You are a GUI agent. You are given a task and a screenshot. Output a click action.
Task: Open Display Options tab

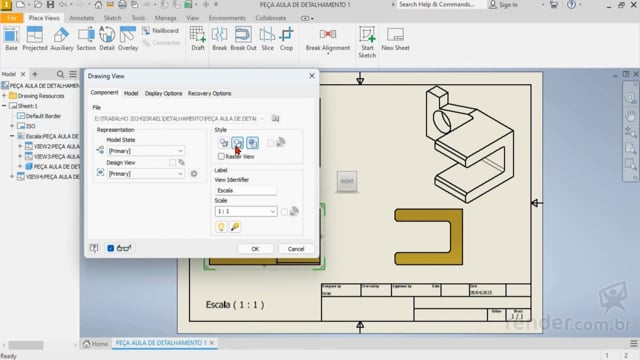[x=163, y=93]
